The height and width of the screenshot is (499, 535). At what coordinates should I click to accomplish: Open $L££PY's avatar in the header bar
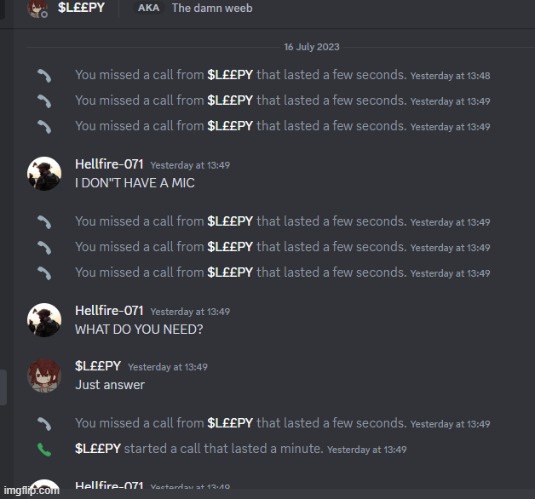[x=38, y=8]
